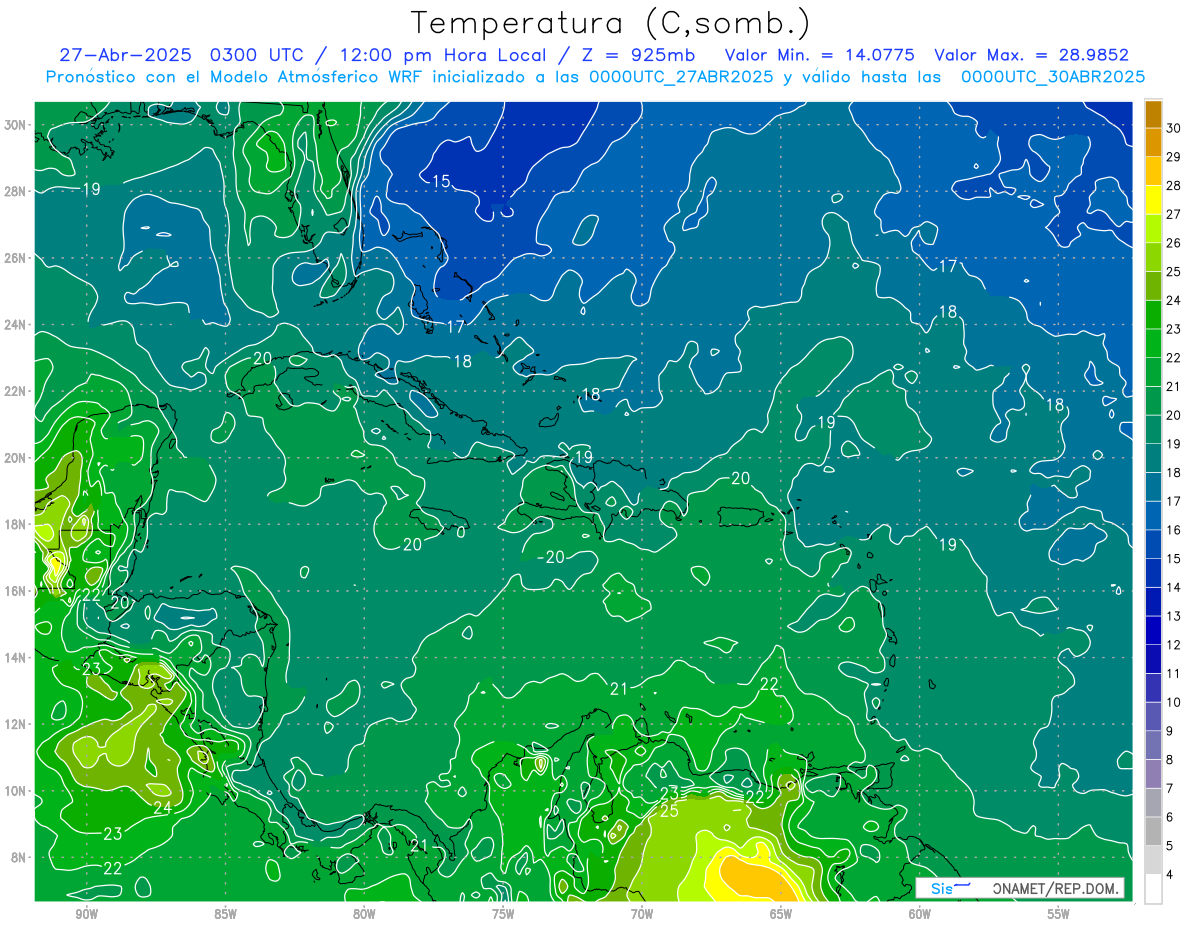The image size is (1200, 927).
Task: Click the "Z = 925mb" level text
Action: 640,55
